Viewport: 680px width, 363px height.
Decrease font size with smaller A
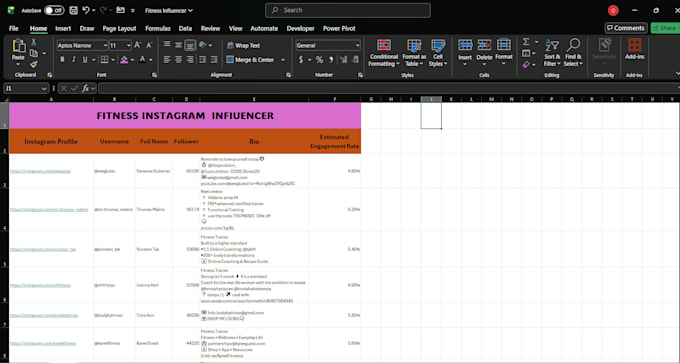[149, 45]
